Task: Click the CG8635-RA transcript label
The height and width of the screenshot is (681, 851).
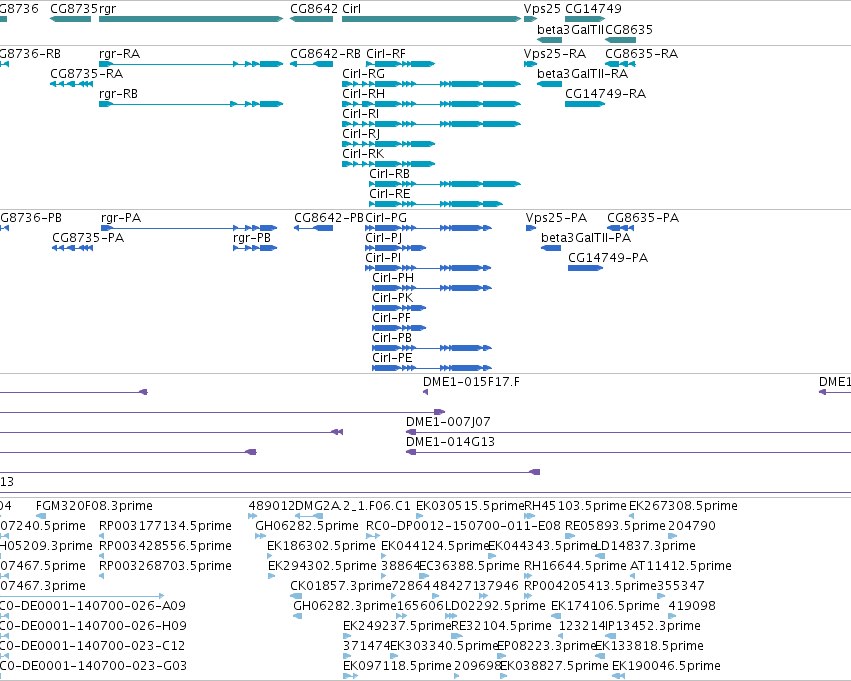Action: [x=642, y=54]
